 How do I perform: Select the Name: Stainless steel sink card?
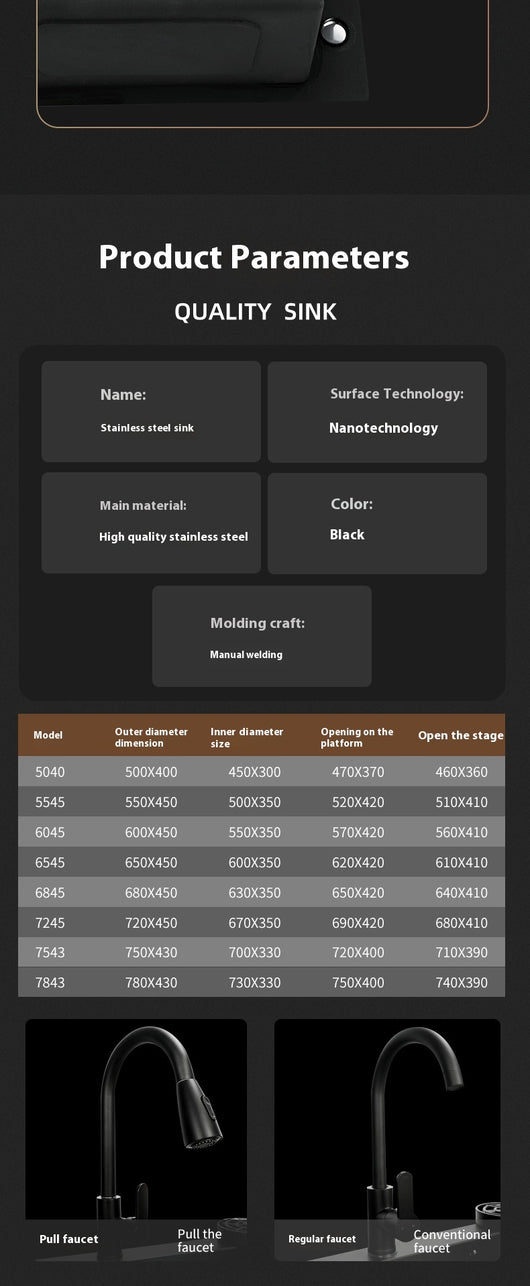[151, 411]
